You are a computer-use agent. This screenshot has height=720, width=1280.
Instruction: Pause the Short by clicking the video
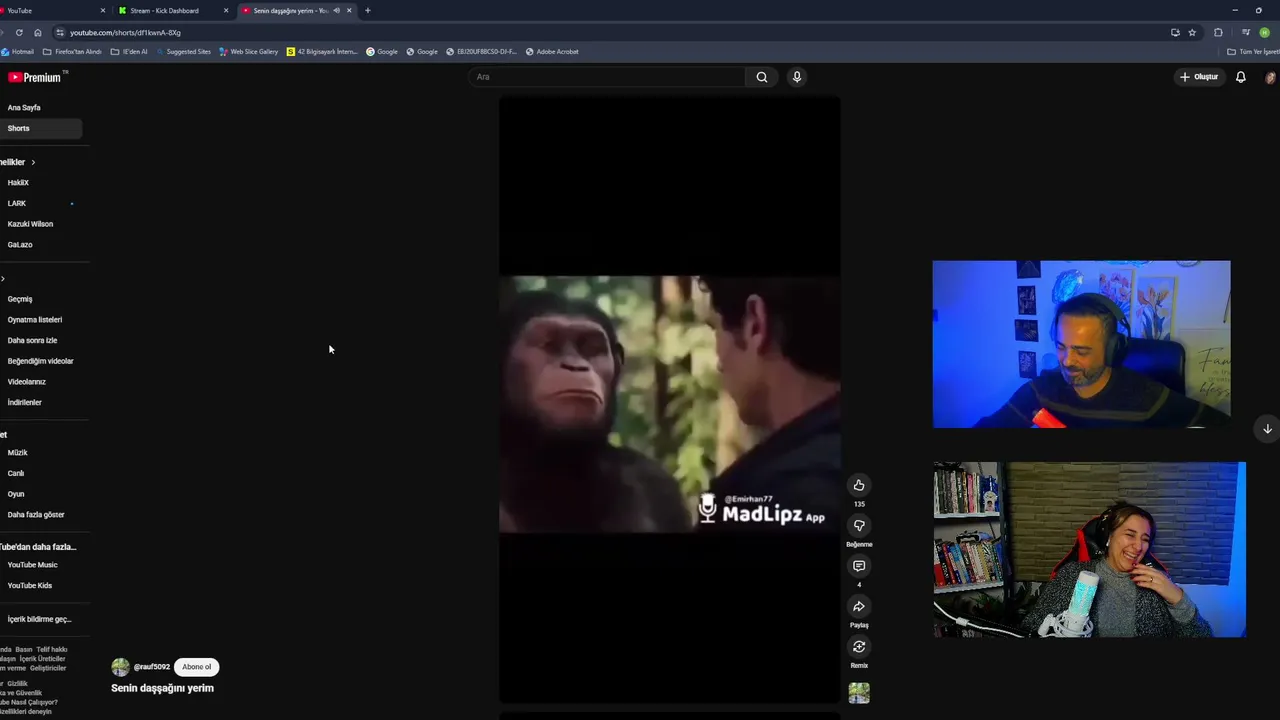(669, 400)
